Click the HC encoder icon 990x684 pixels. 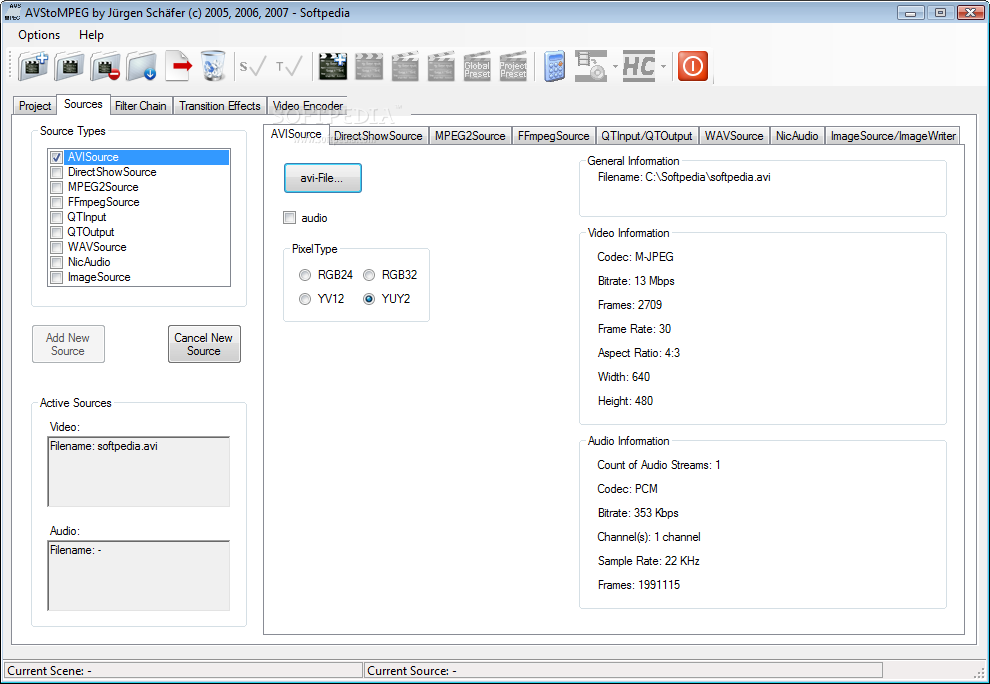pyautogui.click(x=638, y=66)
